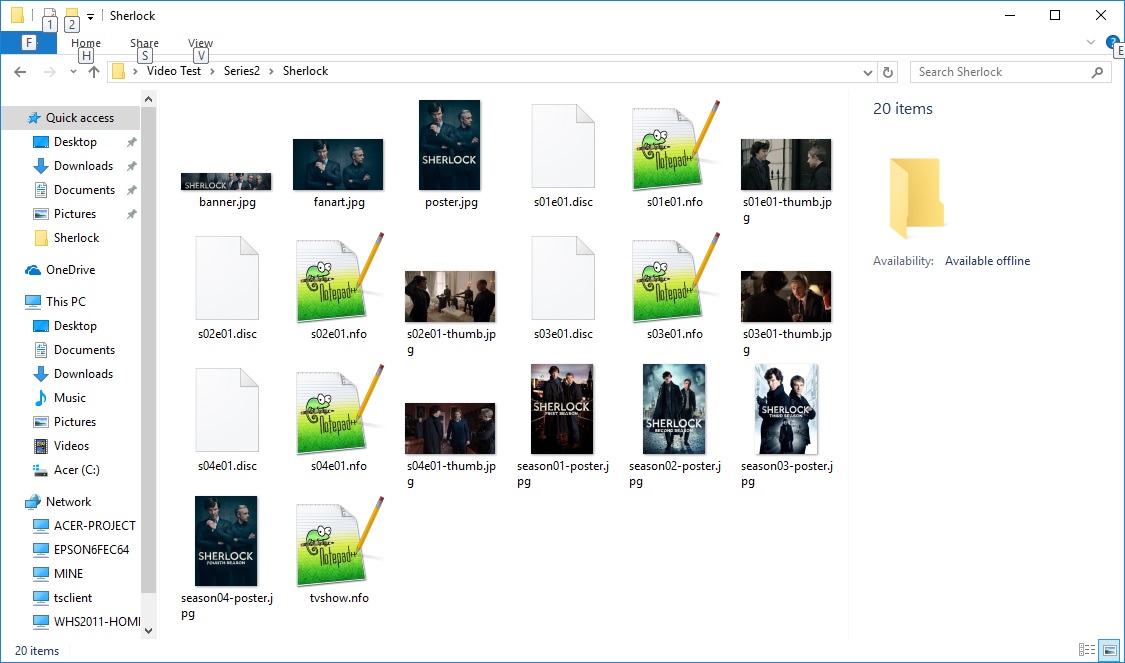This screenshot has height=663, width=1125.
Task: Navigate back using the back arrow
Action: tap(20, 71)
